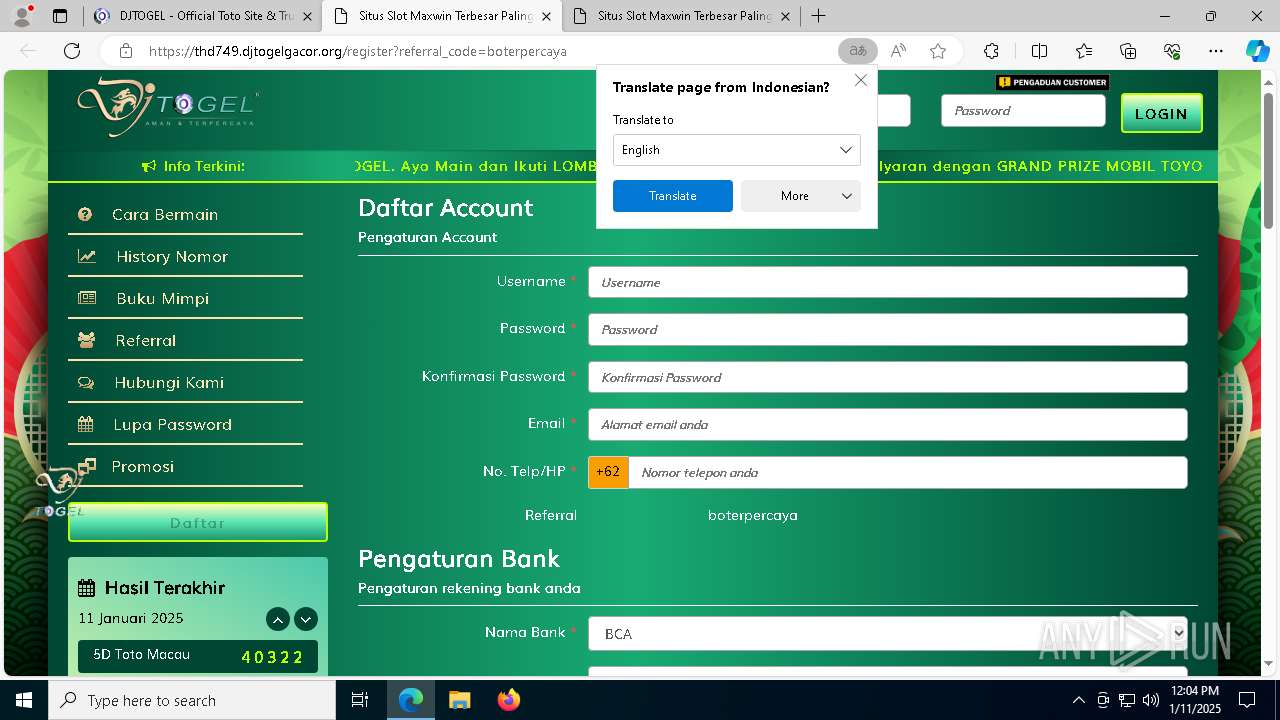1280x720 pixels.
Task: Click Microsoft Edge taskbar icon
Action: click(411, 700)
